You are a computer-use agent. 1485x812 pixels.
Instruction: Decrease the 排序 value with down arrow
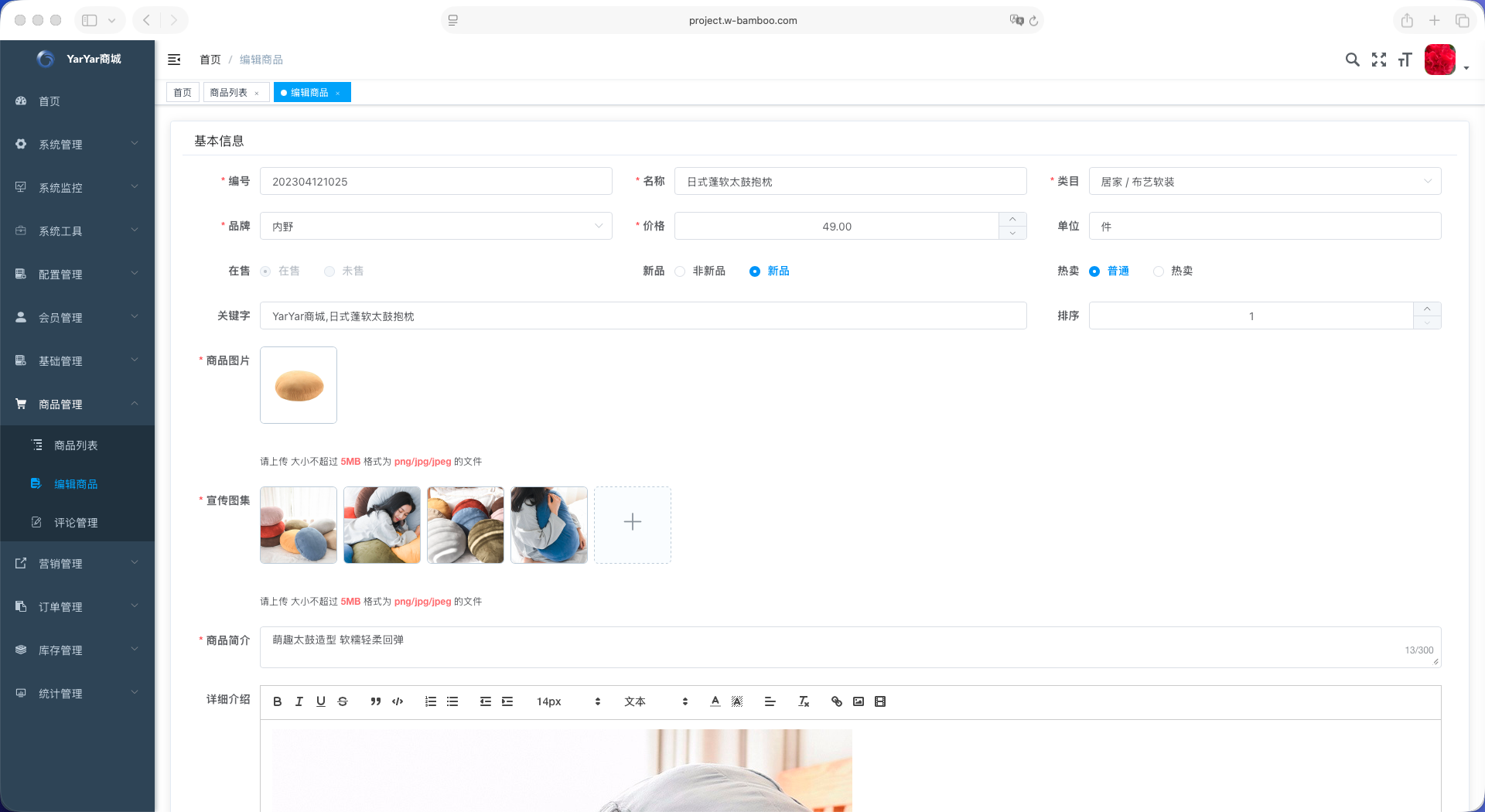1427,322
